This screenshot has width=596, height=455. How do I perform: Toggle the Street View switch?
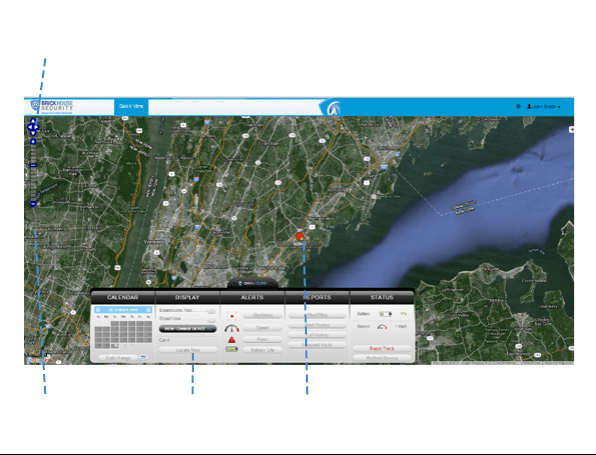[211, 319]
